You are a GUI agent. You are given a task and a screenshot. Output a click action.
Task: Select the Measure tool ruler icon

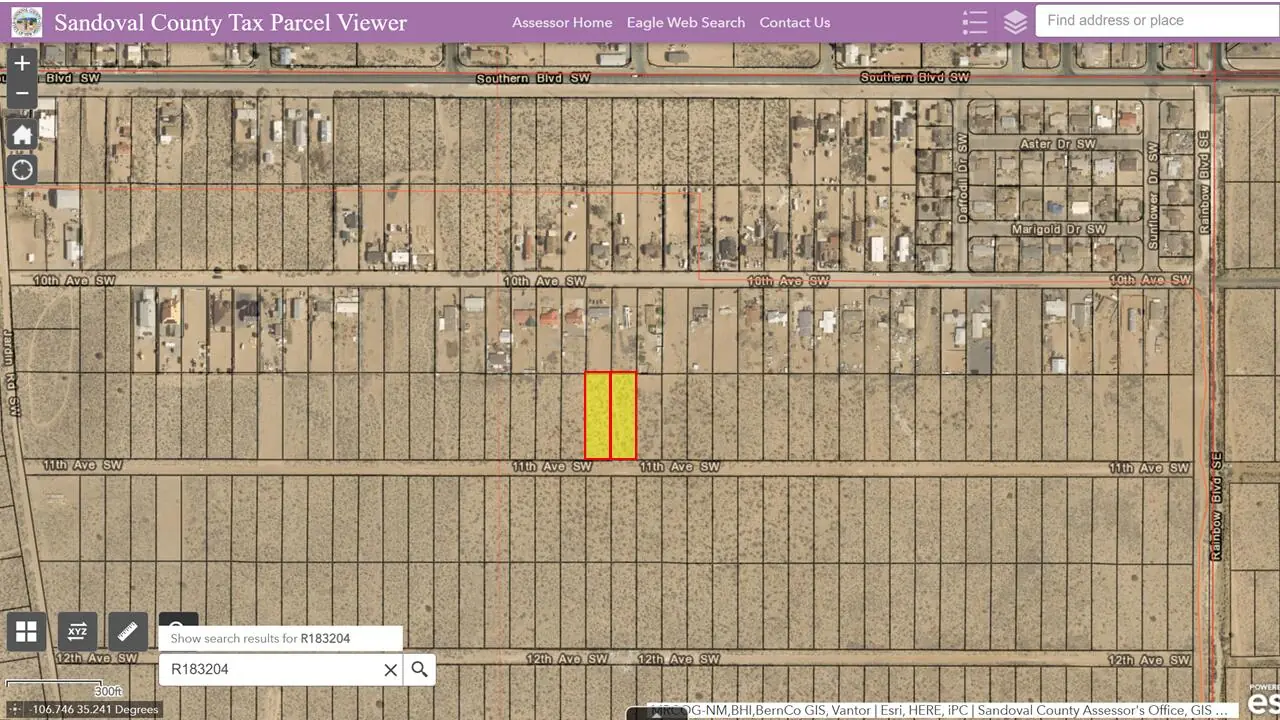click(128, 631)
